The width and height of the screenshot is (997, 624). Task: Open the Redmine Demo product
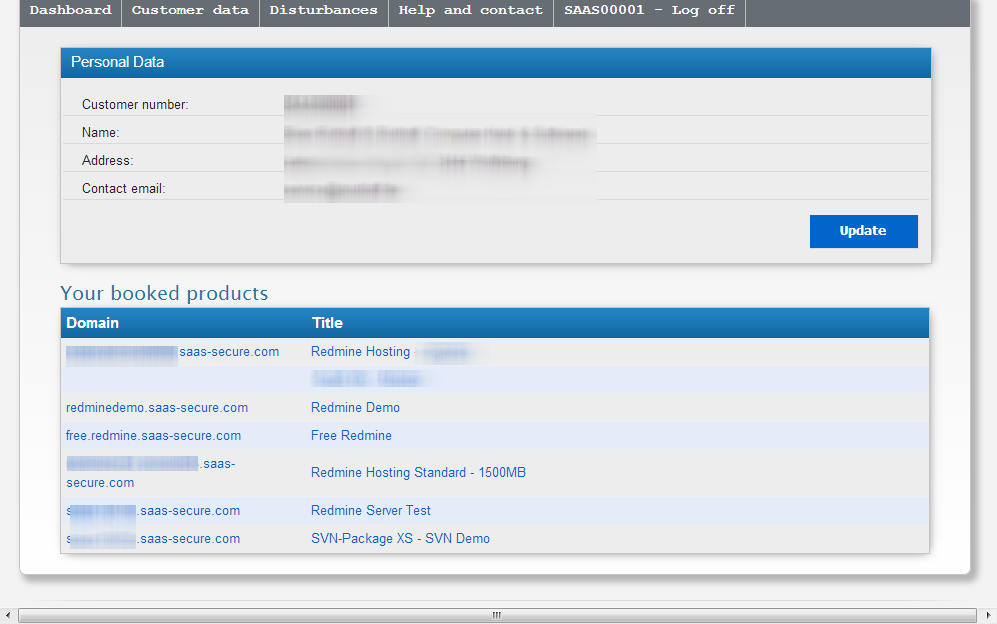point(355,407)
